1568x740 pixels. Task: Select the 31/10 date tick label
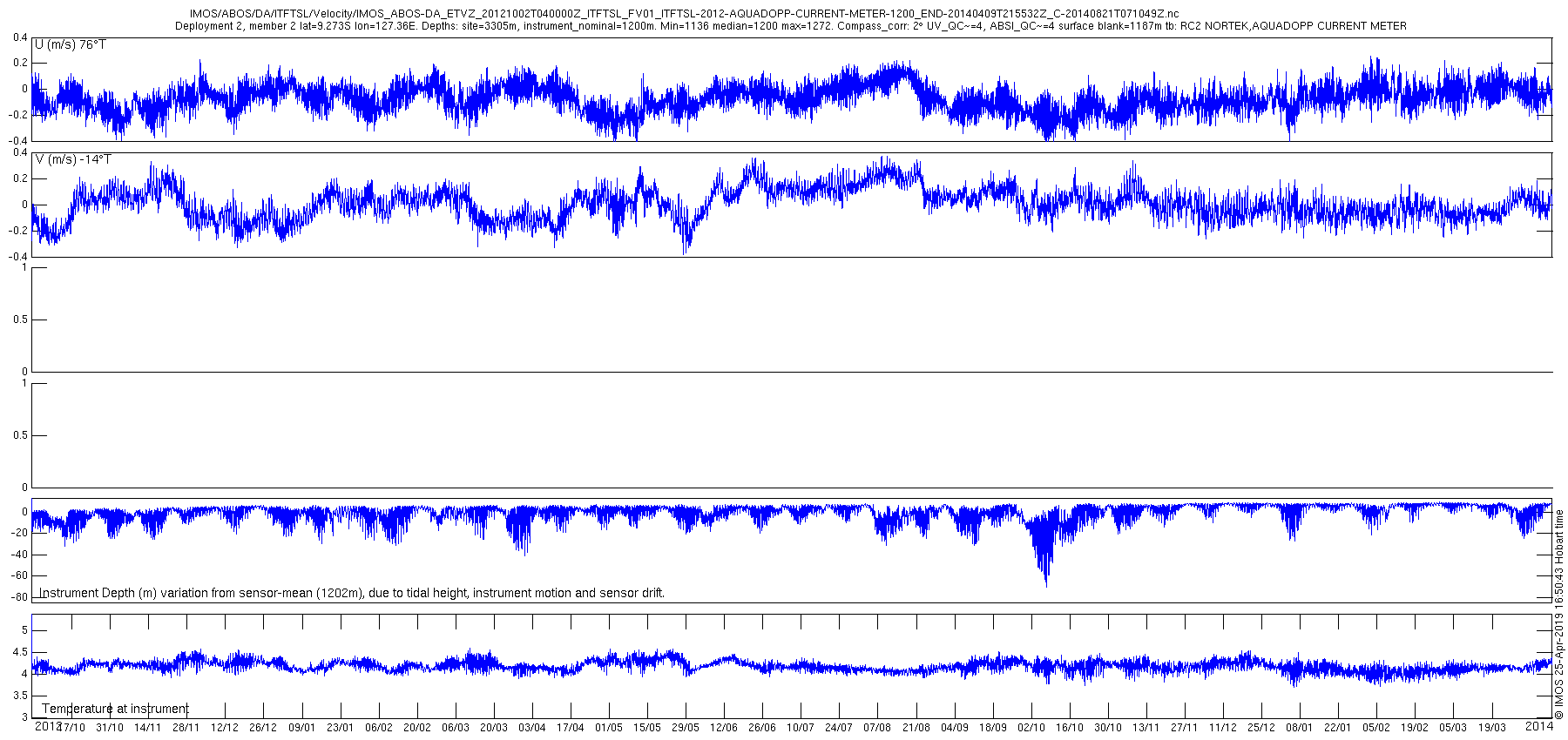(110, 728)
